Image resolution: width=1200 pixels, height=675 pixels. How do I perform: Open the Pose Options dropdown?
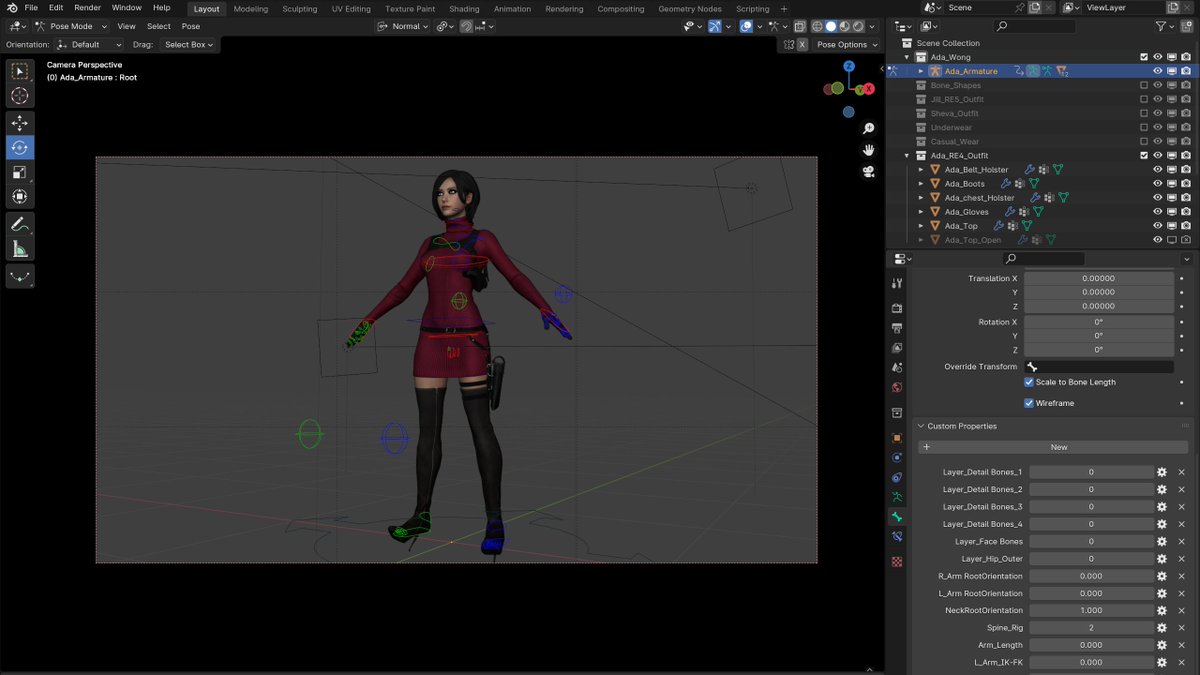point(846,45)
